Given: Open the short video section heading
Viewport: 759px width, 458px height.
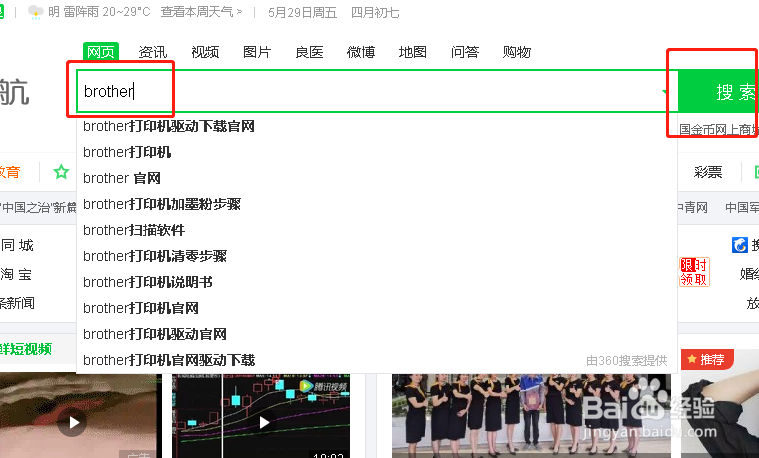Looking at the screenshot, I should coord(26,349).
